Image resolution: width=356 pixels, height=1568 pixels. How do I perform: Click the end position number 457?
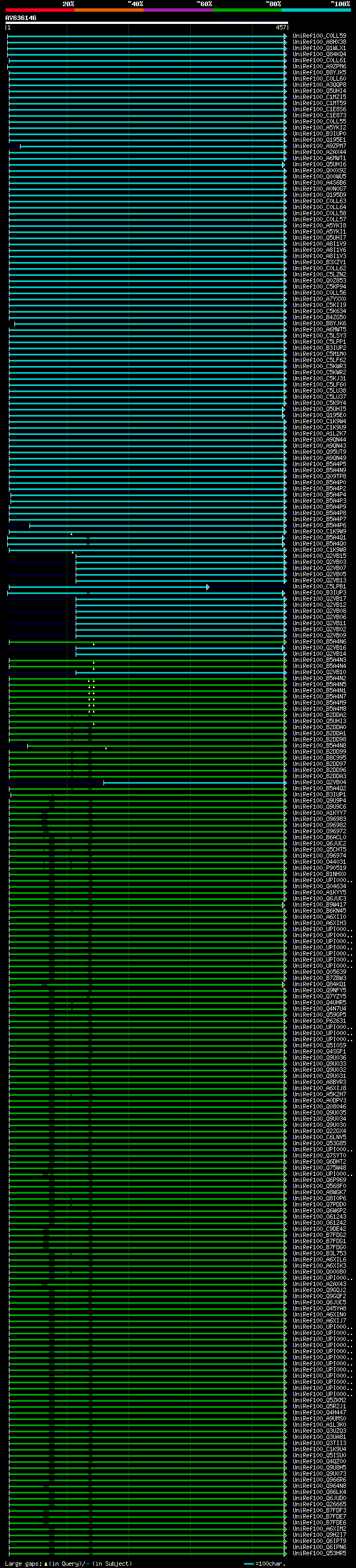tap(280, 27)
